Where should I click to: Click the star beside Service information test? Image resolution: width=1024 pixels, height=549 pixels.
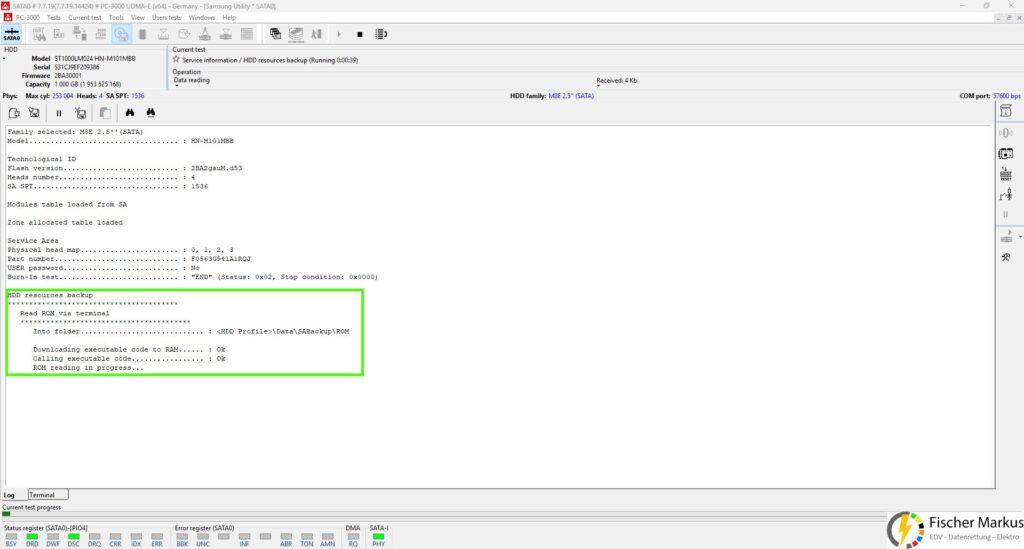[x=176, y=59]
